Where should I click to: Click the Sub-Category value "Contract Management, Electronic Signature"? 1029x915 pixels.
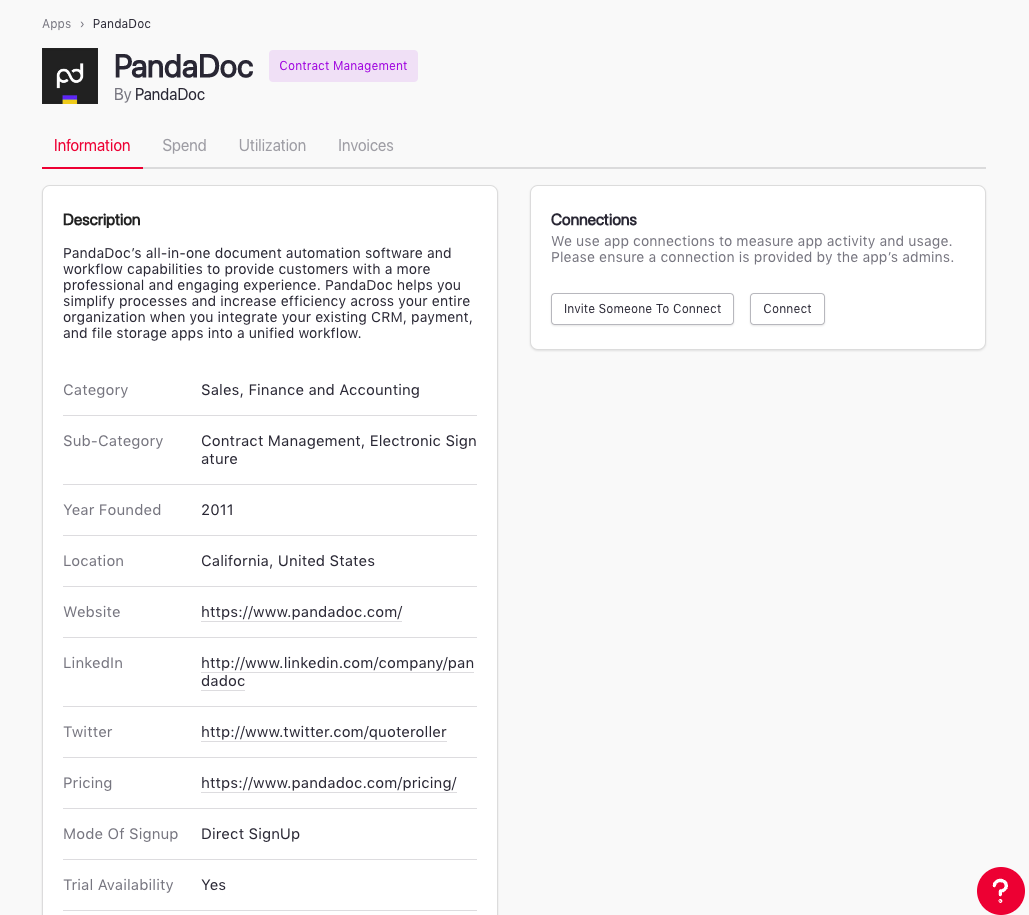[x=339, y=450]
